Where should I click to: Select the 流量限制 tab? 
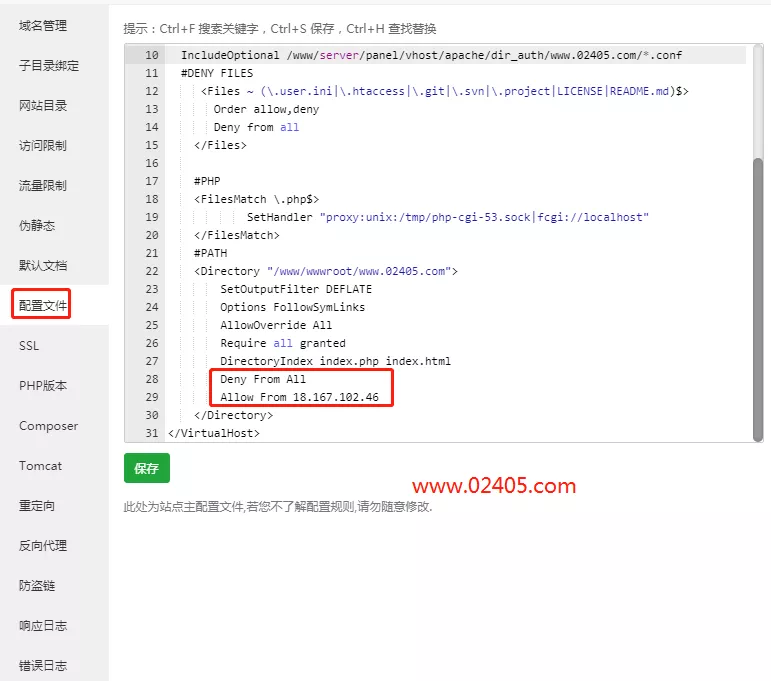pyautogui.click(x=43, y=186)
